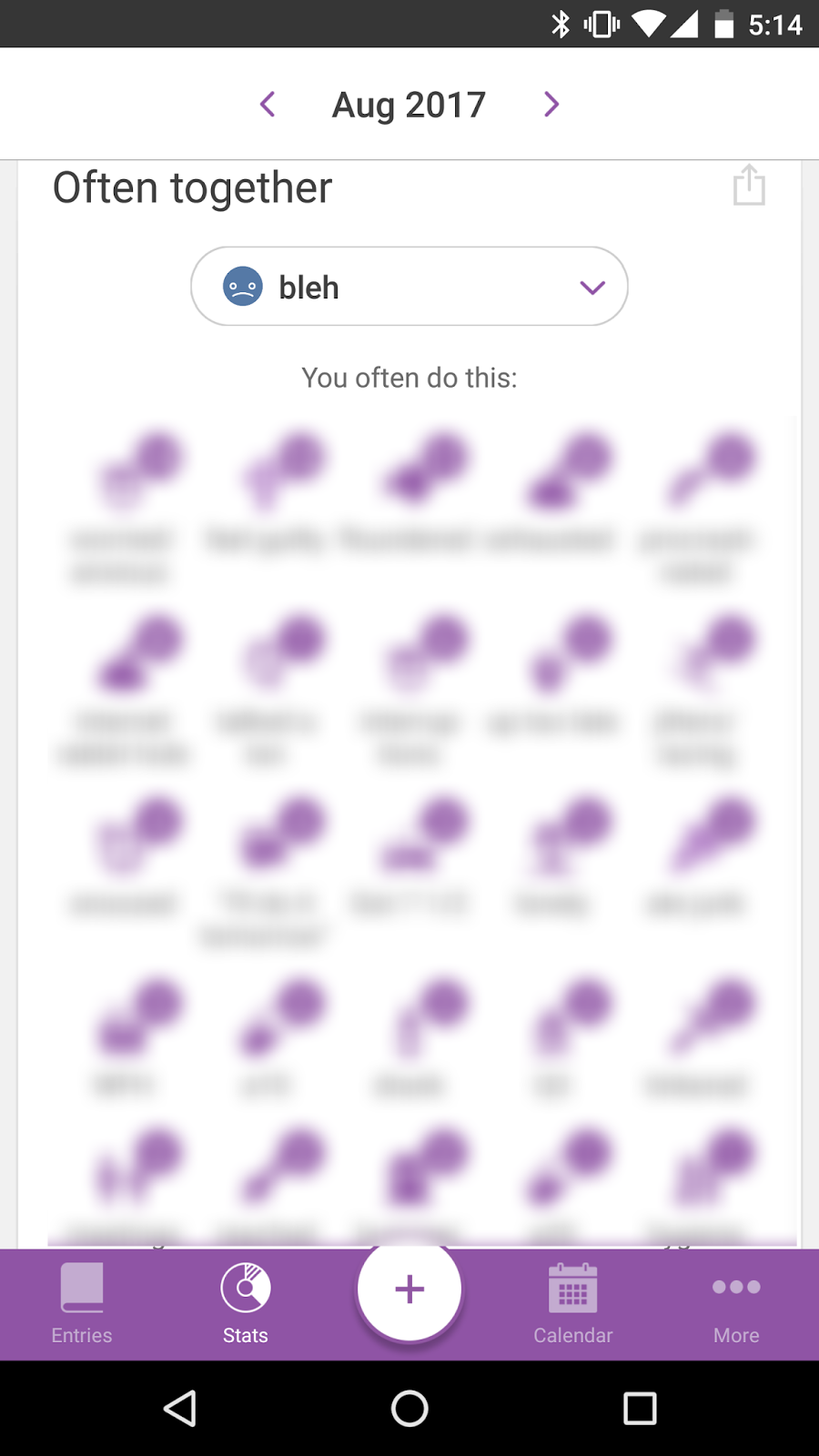Tap the battery status icon
This screenshot has width=819, height=1456.
tap(723, 25)
